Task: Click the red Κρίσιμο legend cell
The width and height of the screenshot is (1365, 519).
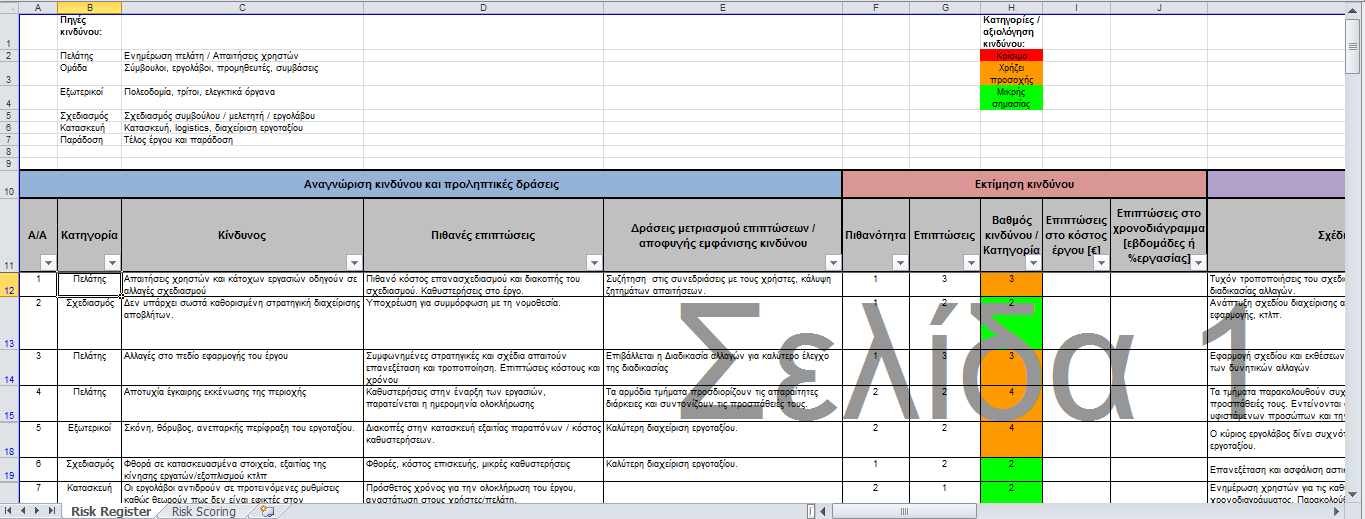Action: (1011, 56)
